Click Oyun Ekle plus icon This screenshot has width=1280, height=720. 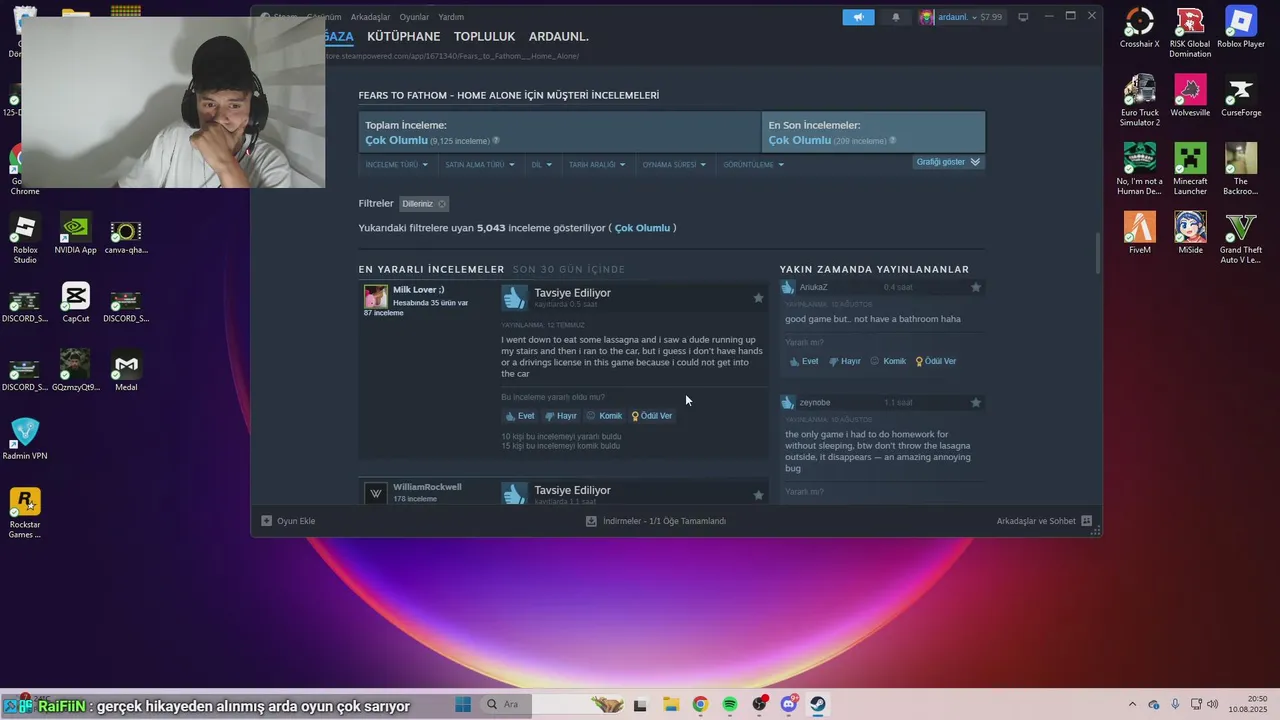coord(266,521)
